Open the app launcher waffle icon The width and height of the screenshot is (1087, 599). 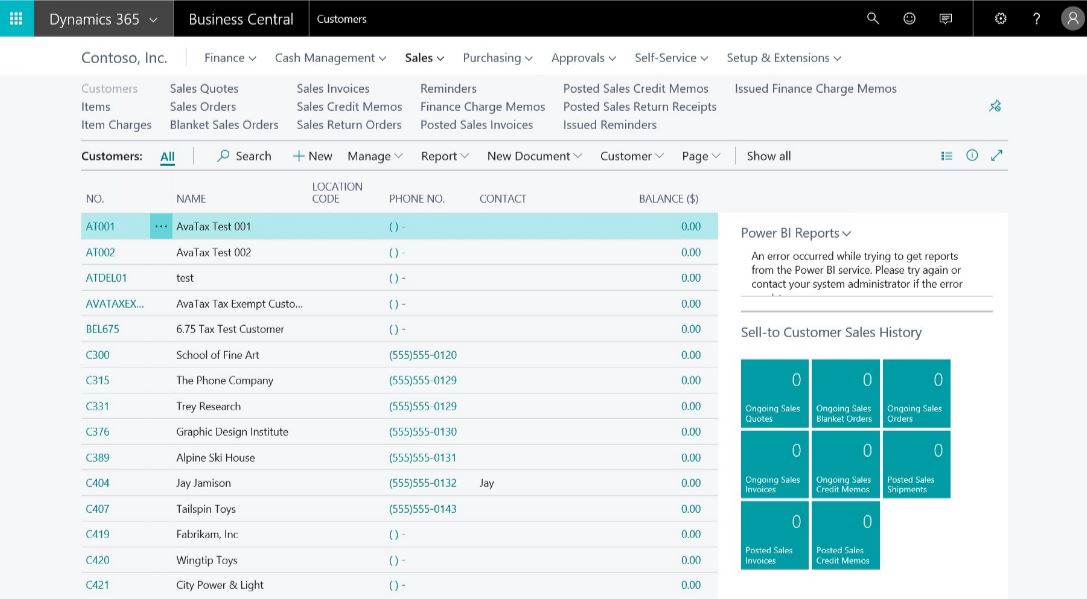pyautogui.click(x=16, y=18)
